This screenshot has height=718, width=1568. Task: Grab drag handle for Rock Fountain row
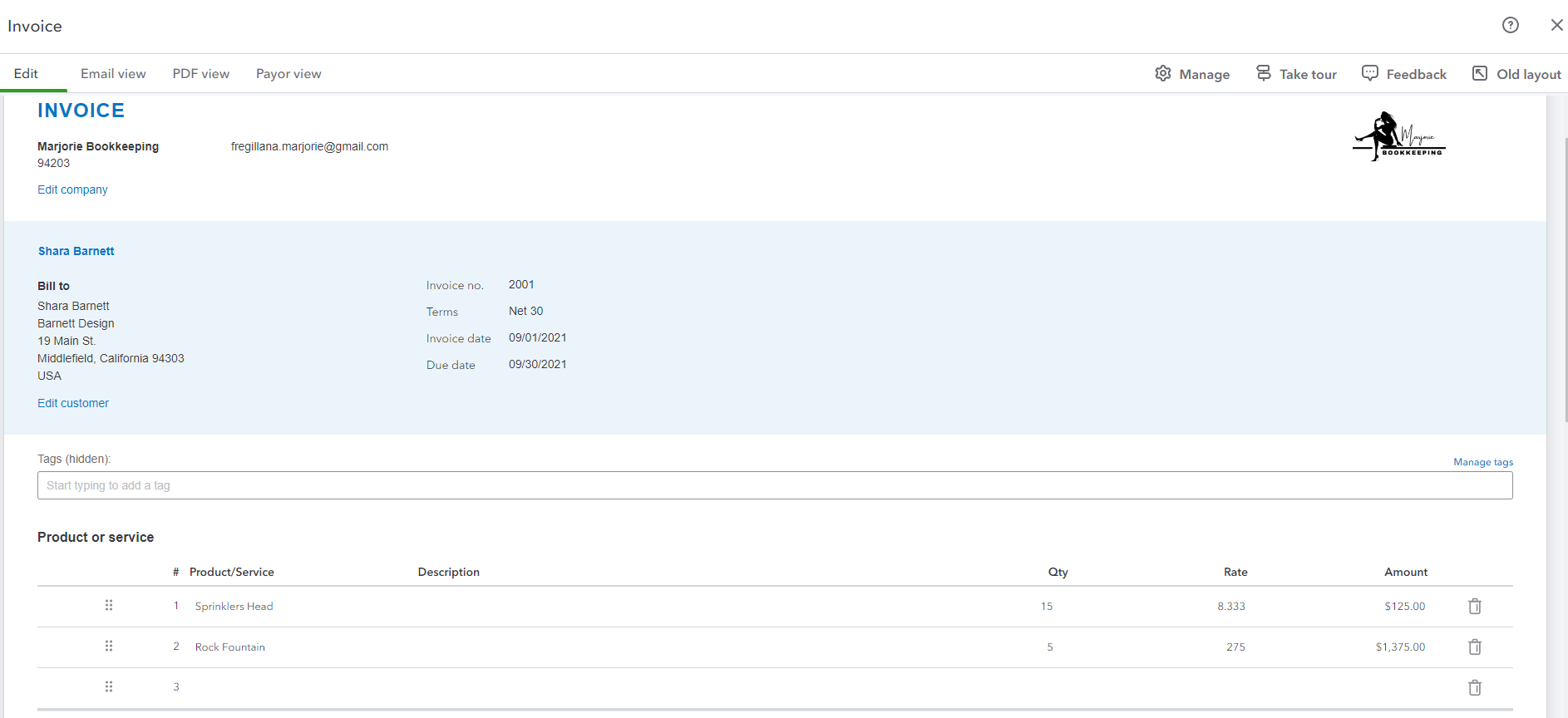109,646
